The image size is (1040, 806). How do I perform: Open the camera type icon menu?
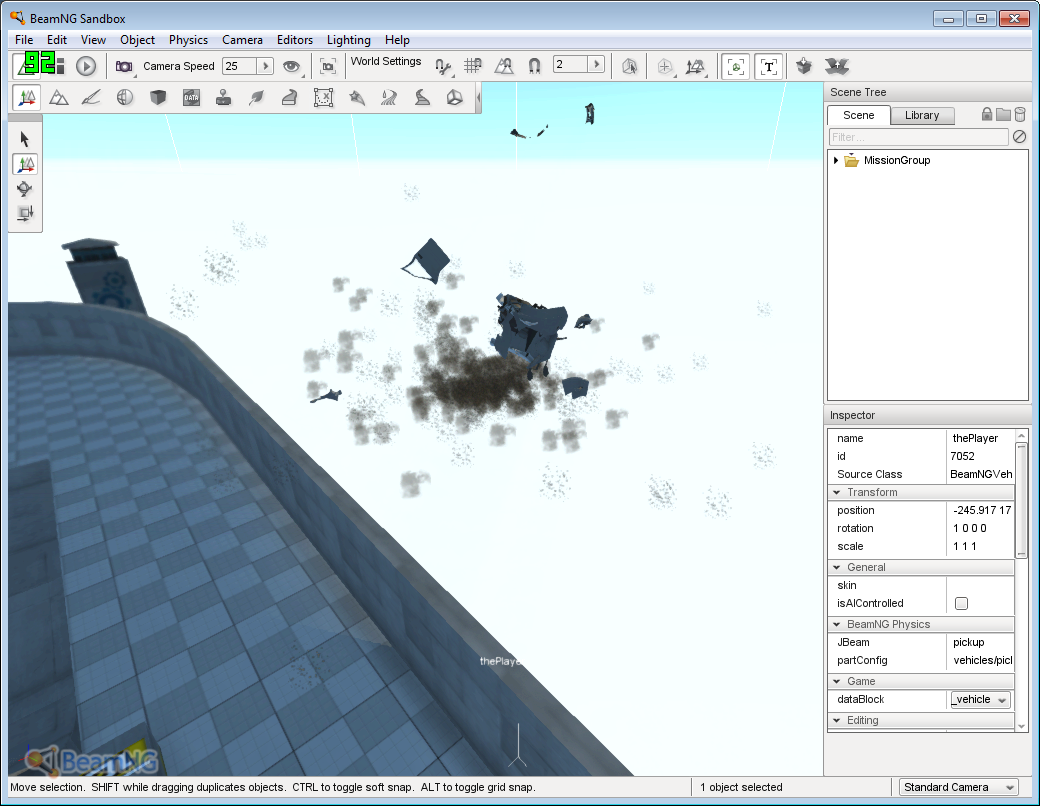(x=124, y=66)
